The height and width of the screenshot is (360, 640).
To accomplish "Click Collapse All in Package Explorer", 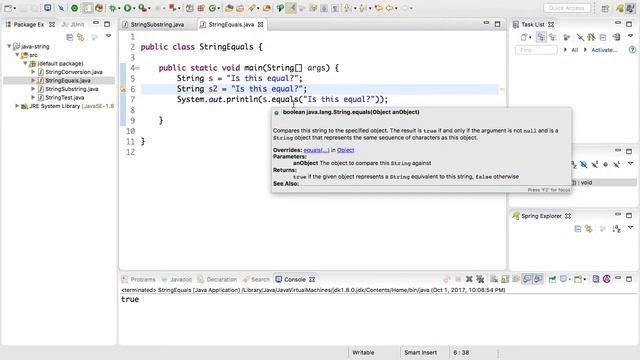I will pyautogui.click(x=70, y=38).
